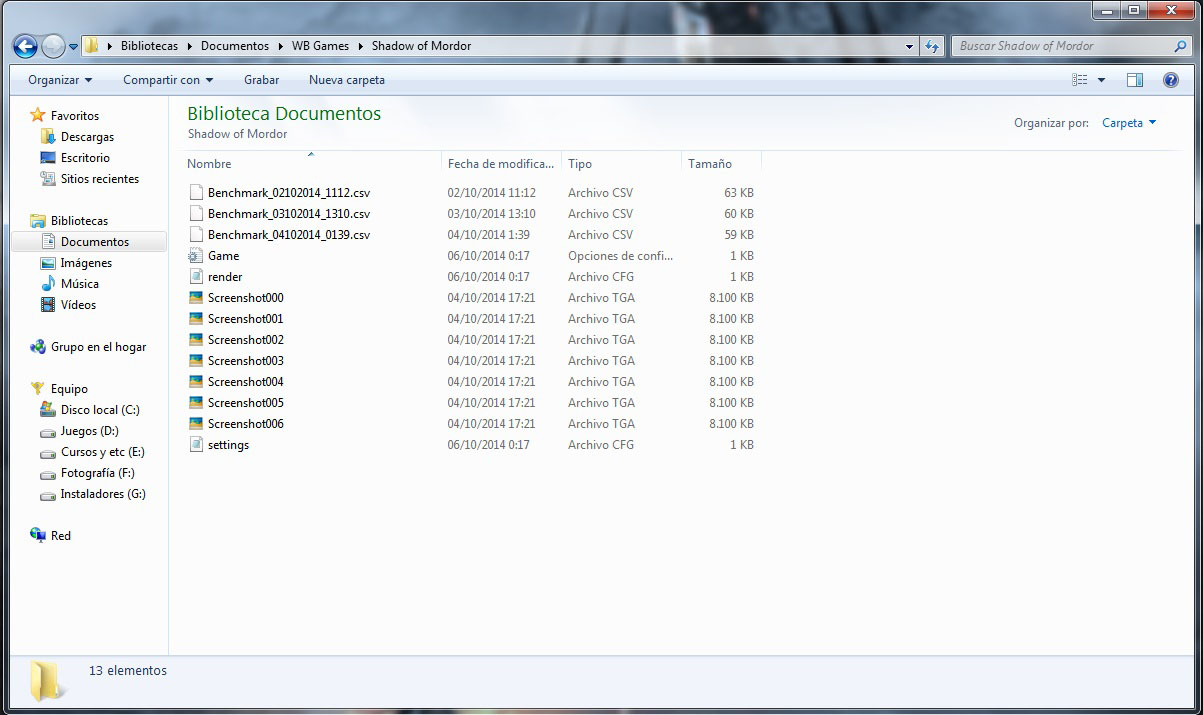This screenshot has width=1203, height=715.
Task: Expand the breadcrumb arrow after WB Games
Action: coord(360,46)
